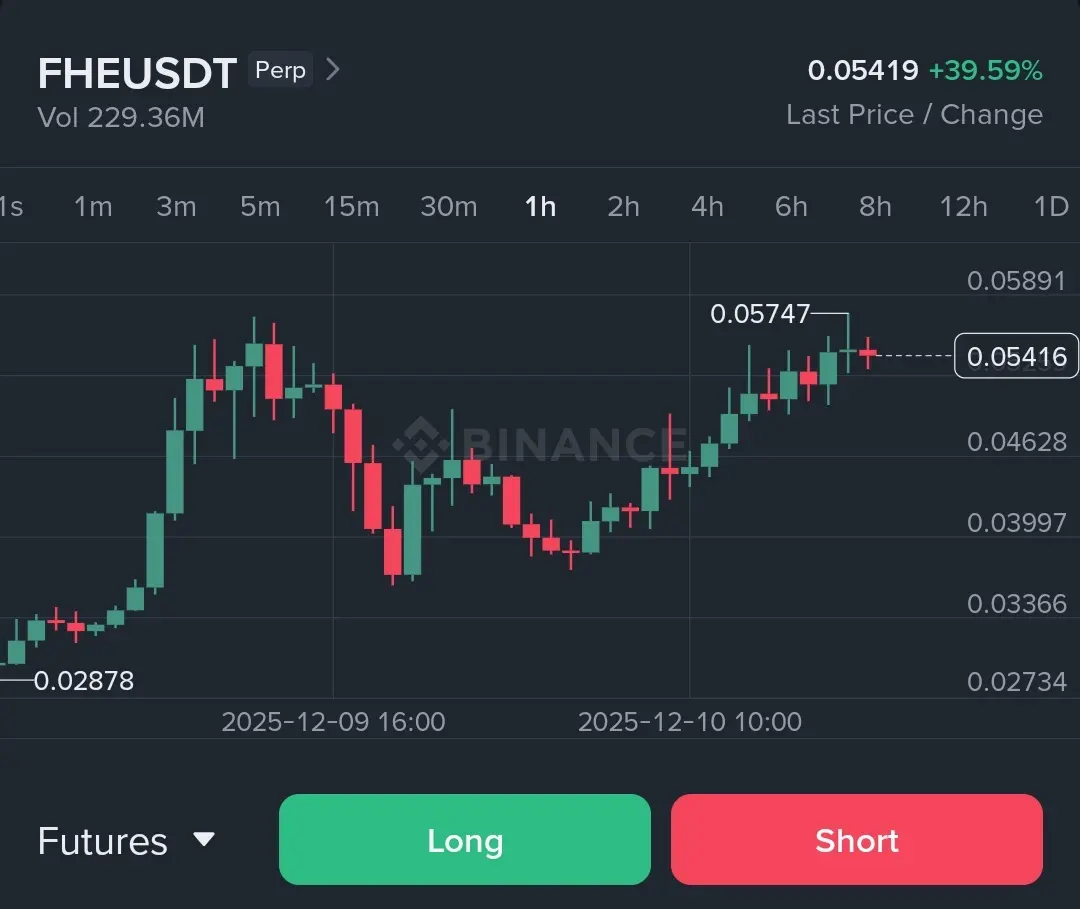Switch to 1D timeframe

[x=1051, y=207]
